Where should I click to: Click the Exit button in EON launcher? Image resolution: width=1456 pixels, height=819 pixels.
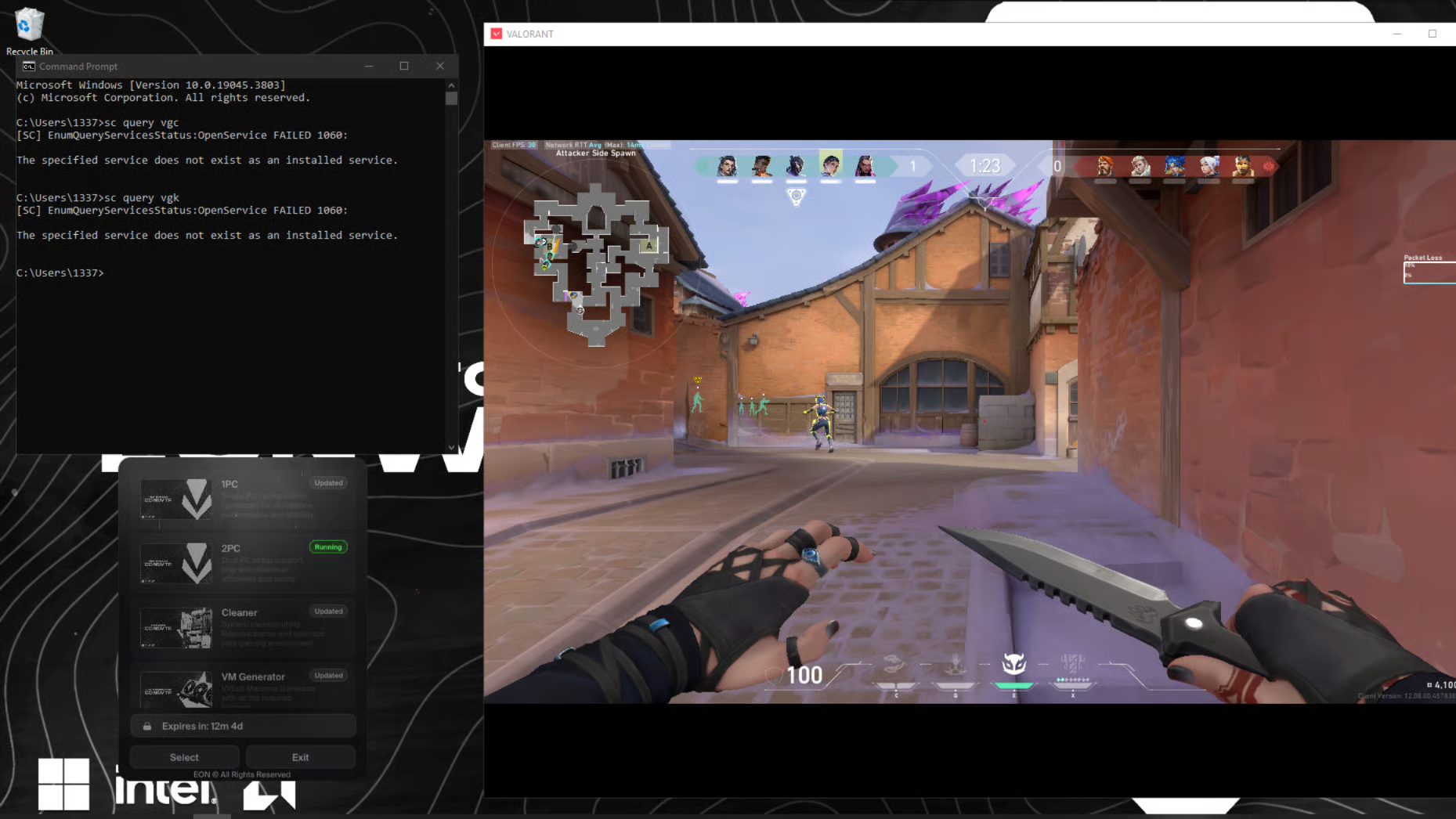coord(300,757)
